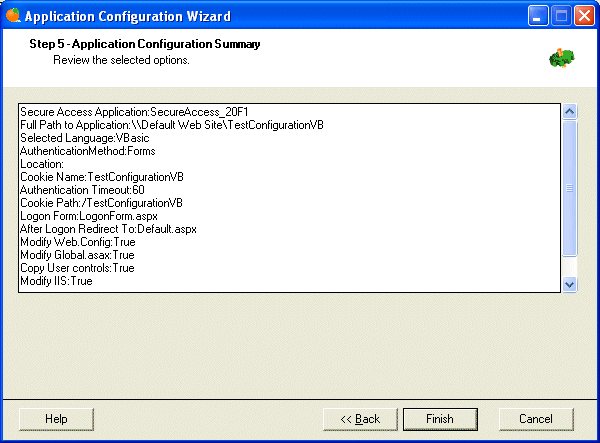Open Help for this wizard step
Screen dimensions: 600x443
tap(56, 419)
